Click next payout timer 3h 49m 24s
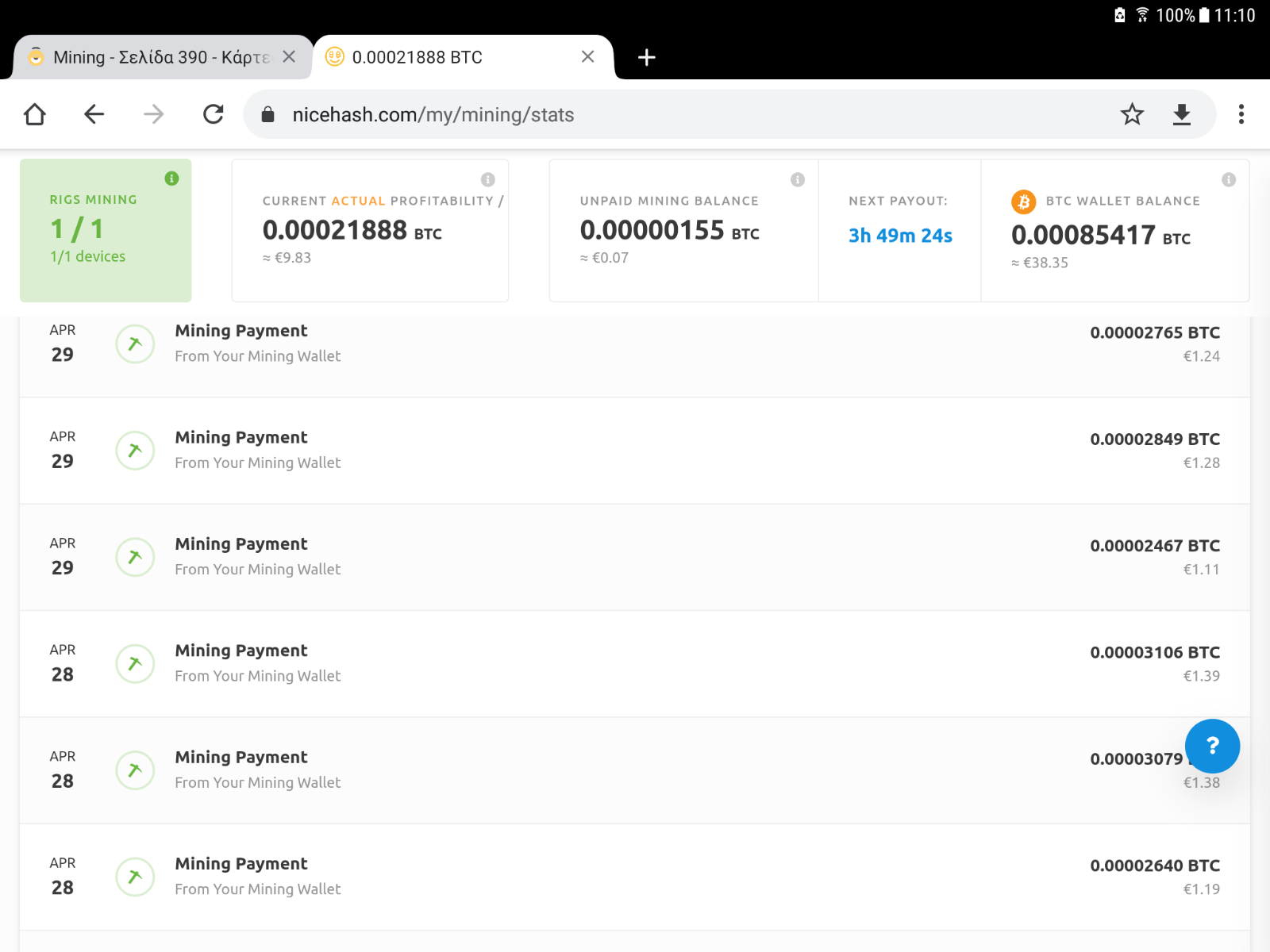1270x952 pixels. coord(900,236)
